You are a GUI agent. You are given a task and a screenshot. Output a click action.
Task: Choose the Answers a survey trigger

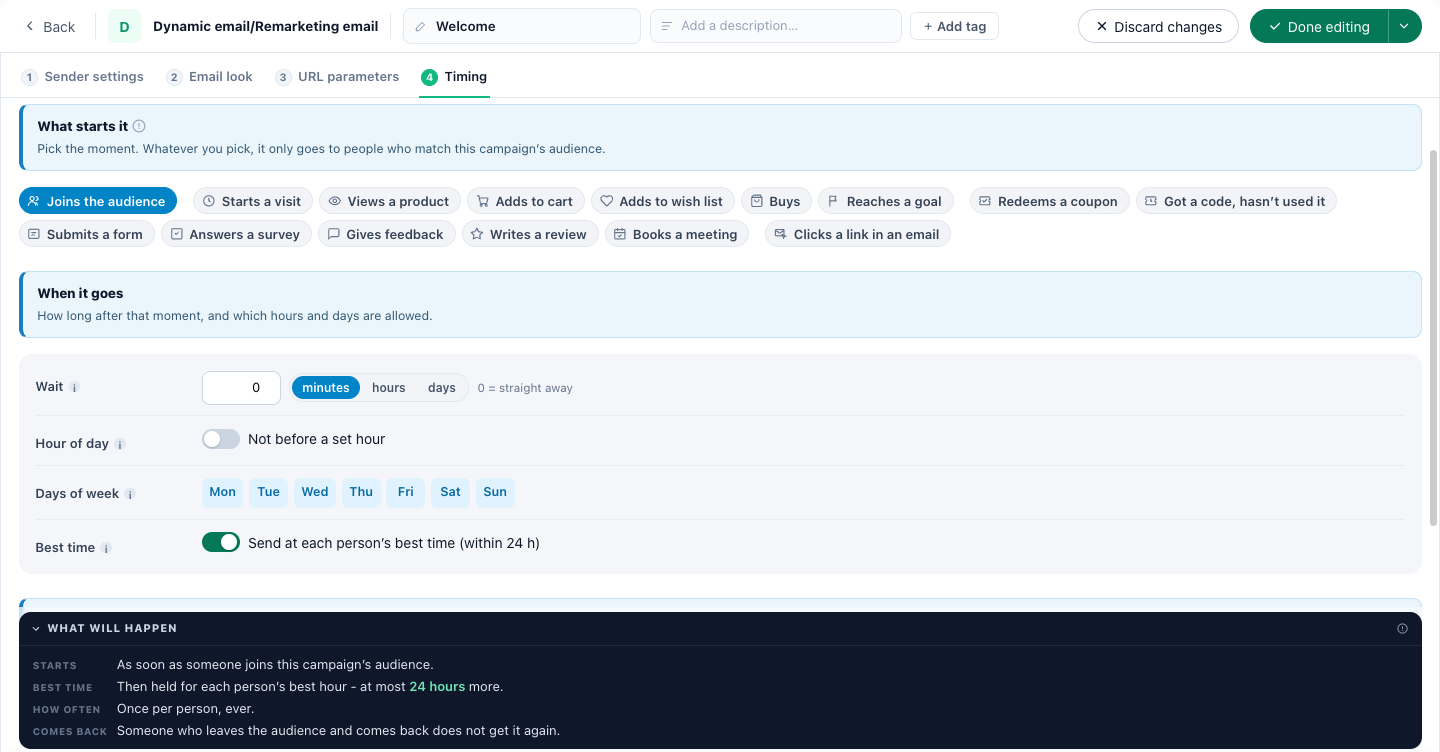[236, 234]
